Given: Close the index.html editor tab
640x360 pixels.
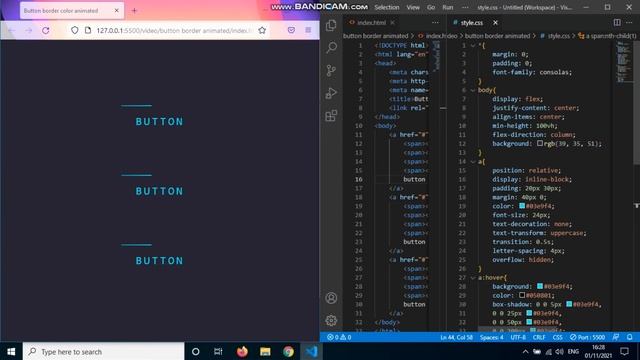Looking at the screenshot, I should (392, 22).
